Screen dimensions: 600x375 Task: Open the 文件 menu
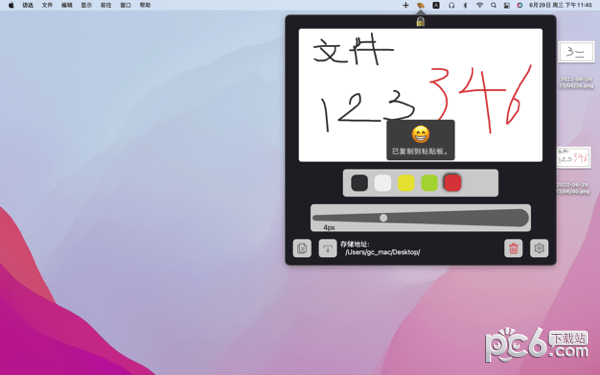[47, 5]
